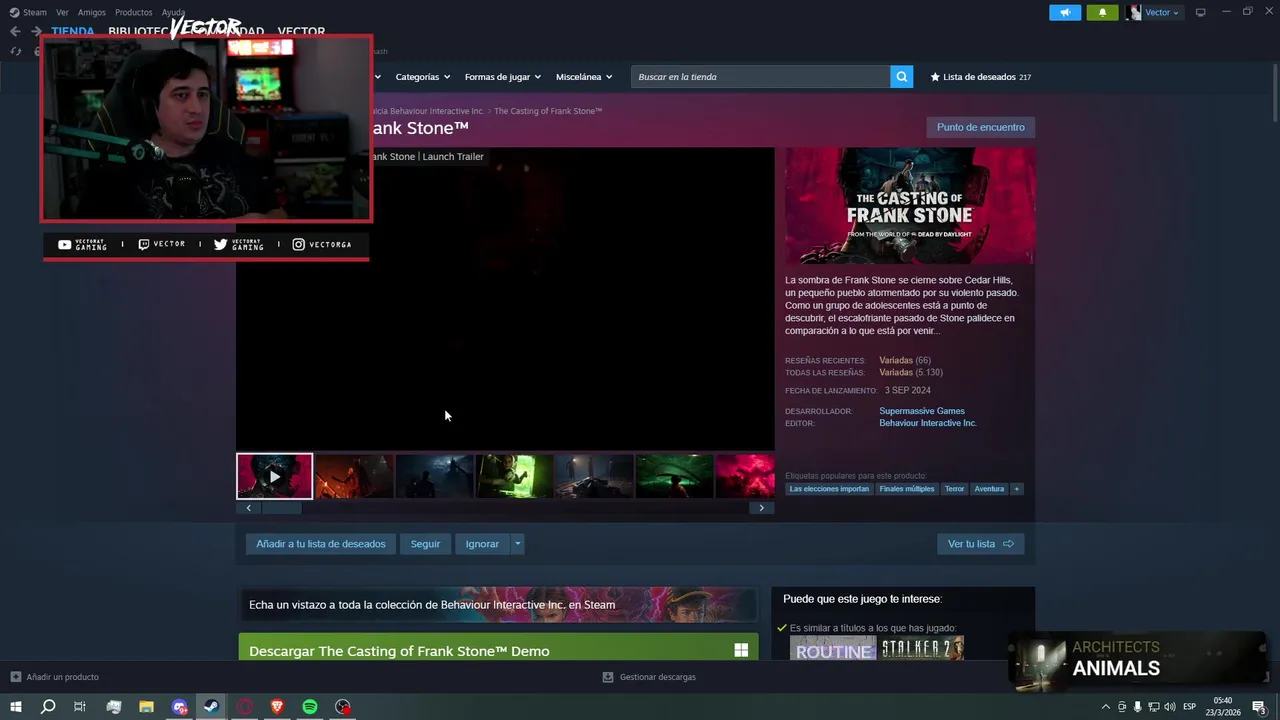Select the Las elecciones importan tag
Viewport: 1280px width, 720px height.
829,489
